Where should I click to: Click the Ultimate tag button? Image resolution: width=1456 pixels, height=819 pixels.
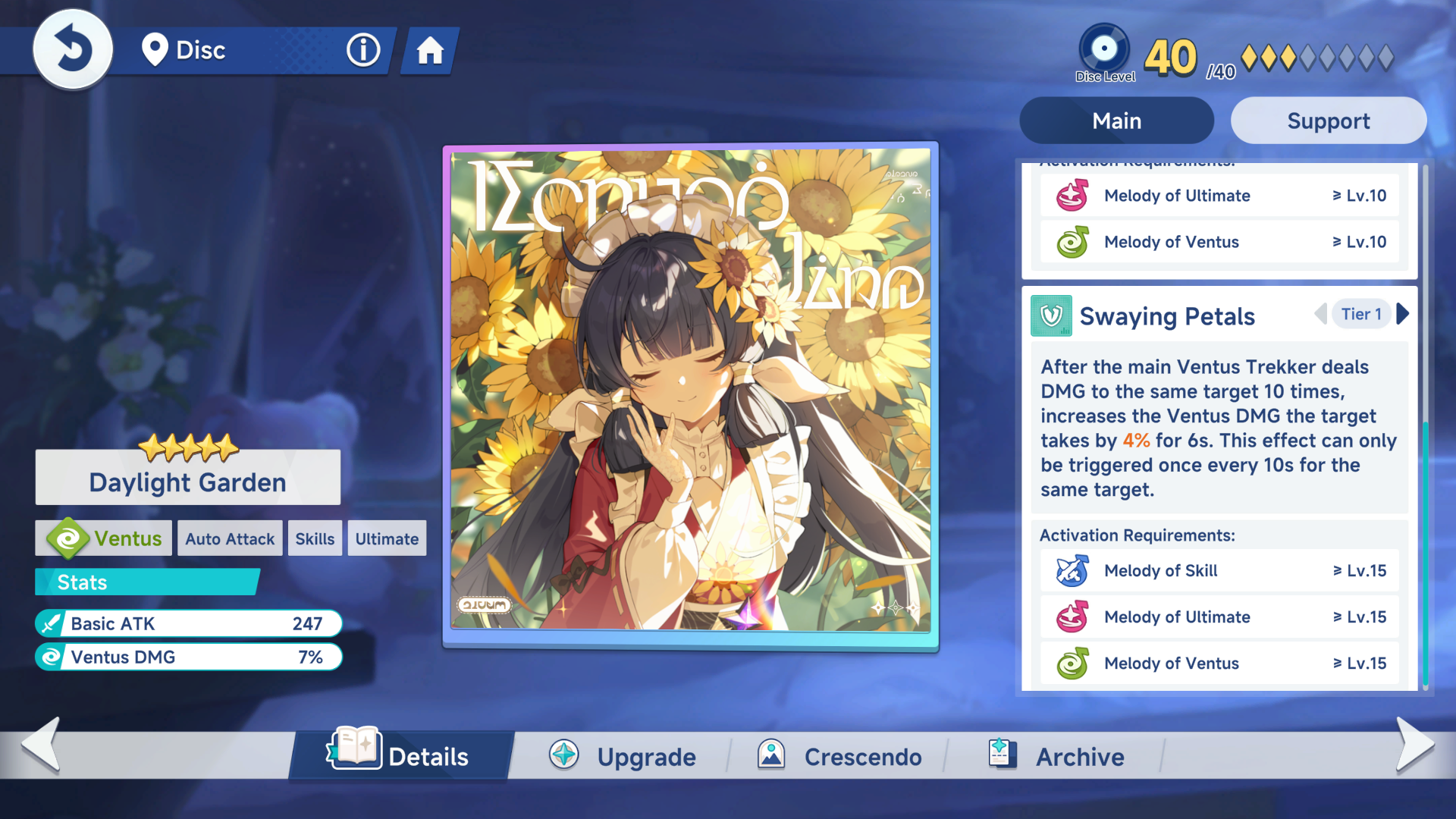pyautogui.click(x=387, y=539)
